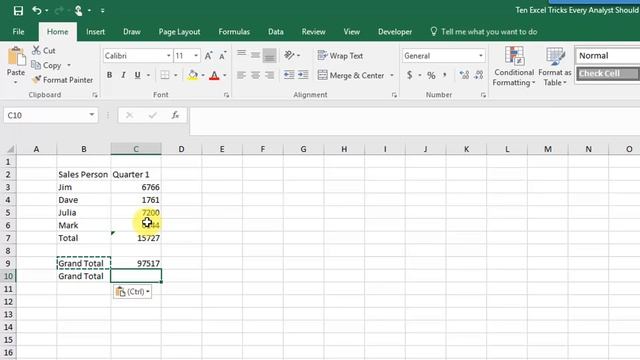
Task: Click the Touch/Mouse mode icon
Action: [x=79, y=10]
